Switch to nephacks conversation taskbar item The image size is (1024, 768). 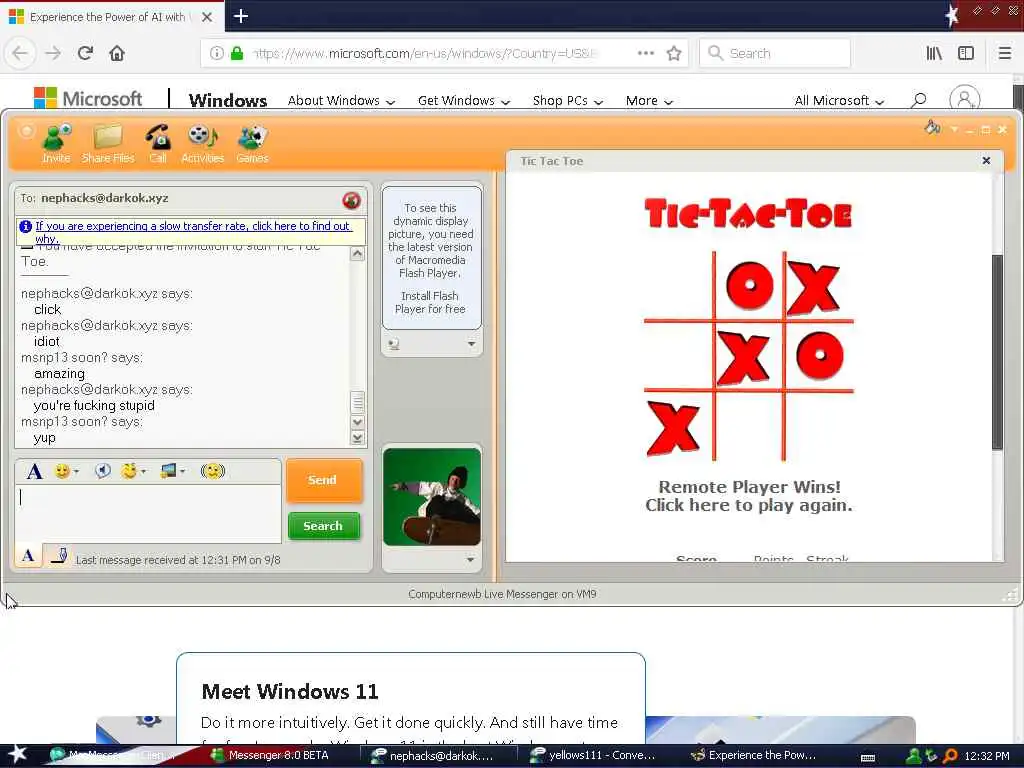441,755
